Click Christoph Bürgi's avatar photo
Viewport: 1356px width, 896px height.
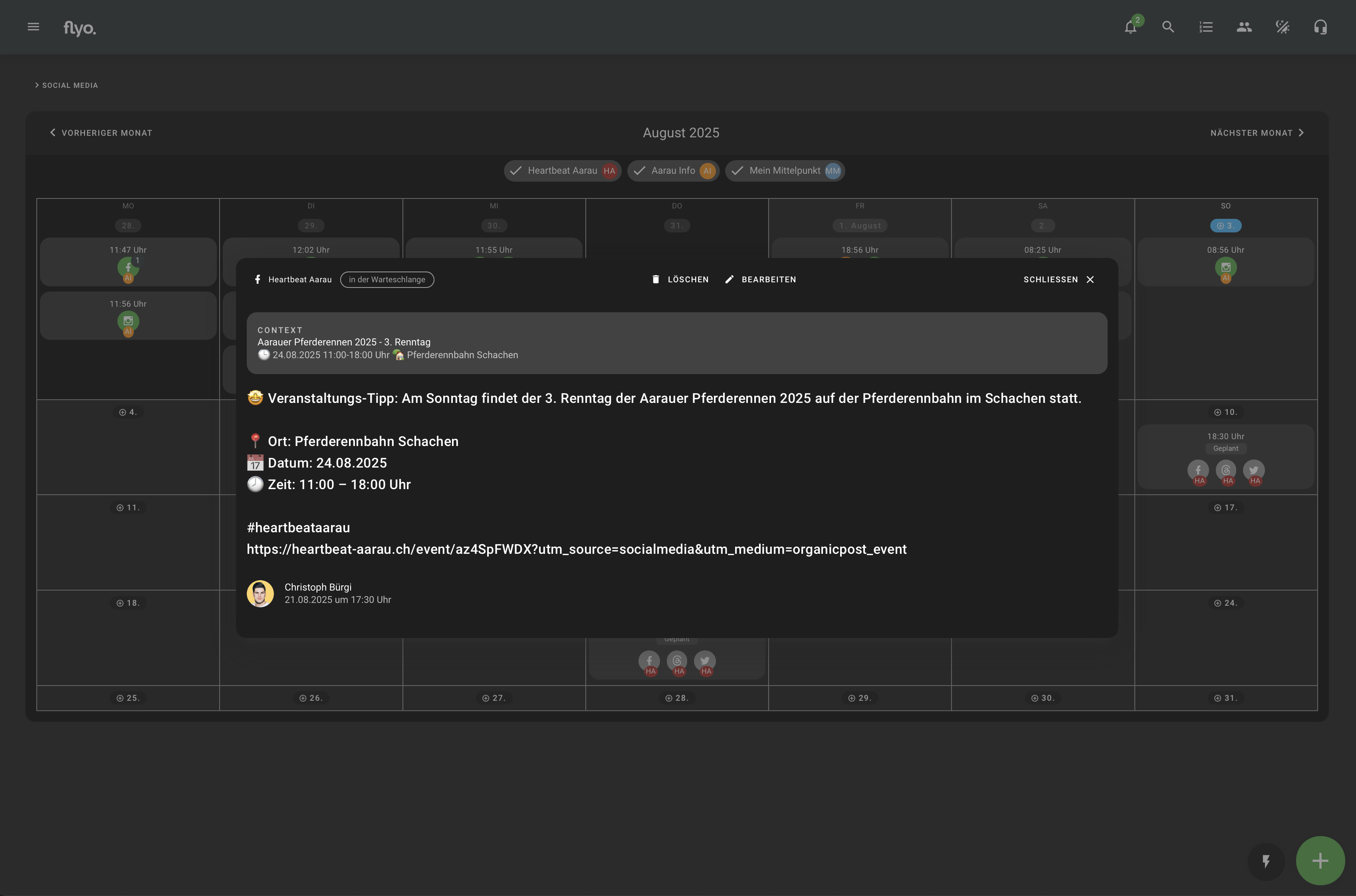pos(260,594)
